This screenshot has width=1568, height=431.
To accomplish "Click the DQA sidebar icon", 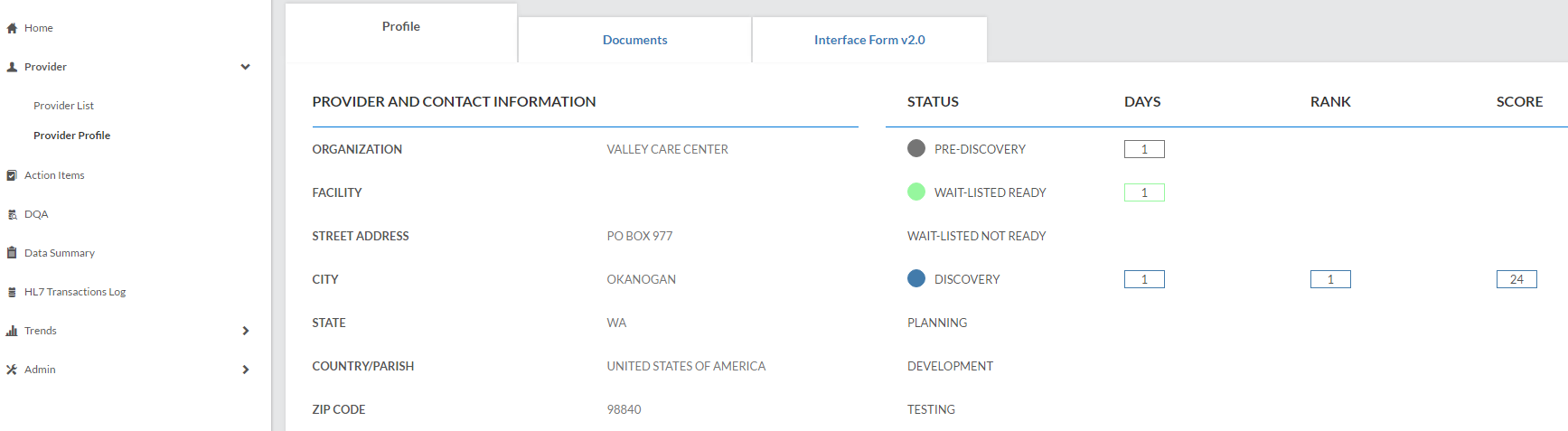I will point(12,214).
